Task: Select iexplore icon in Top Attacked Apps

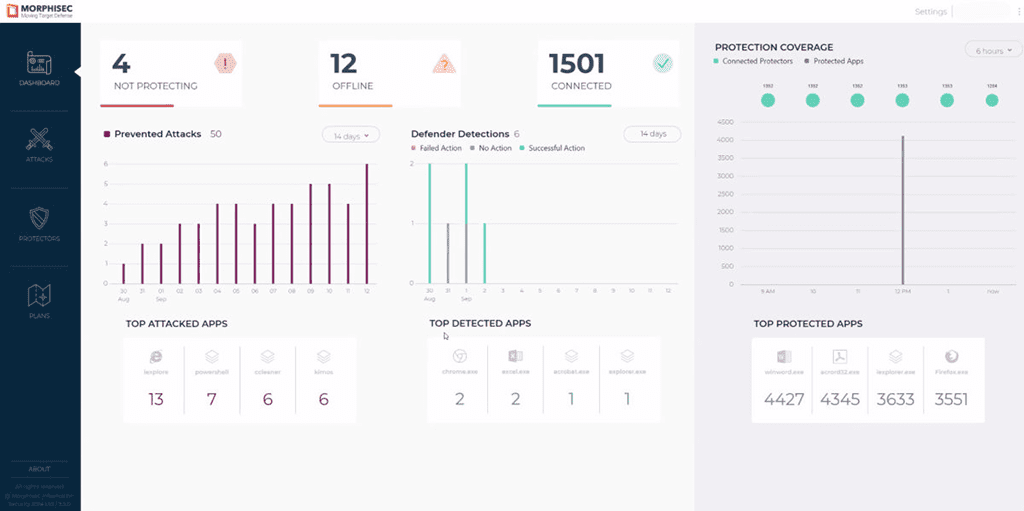Action: point(156,357)
